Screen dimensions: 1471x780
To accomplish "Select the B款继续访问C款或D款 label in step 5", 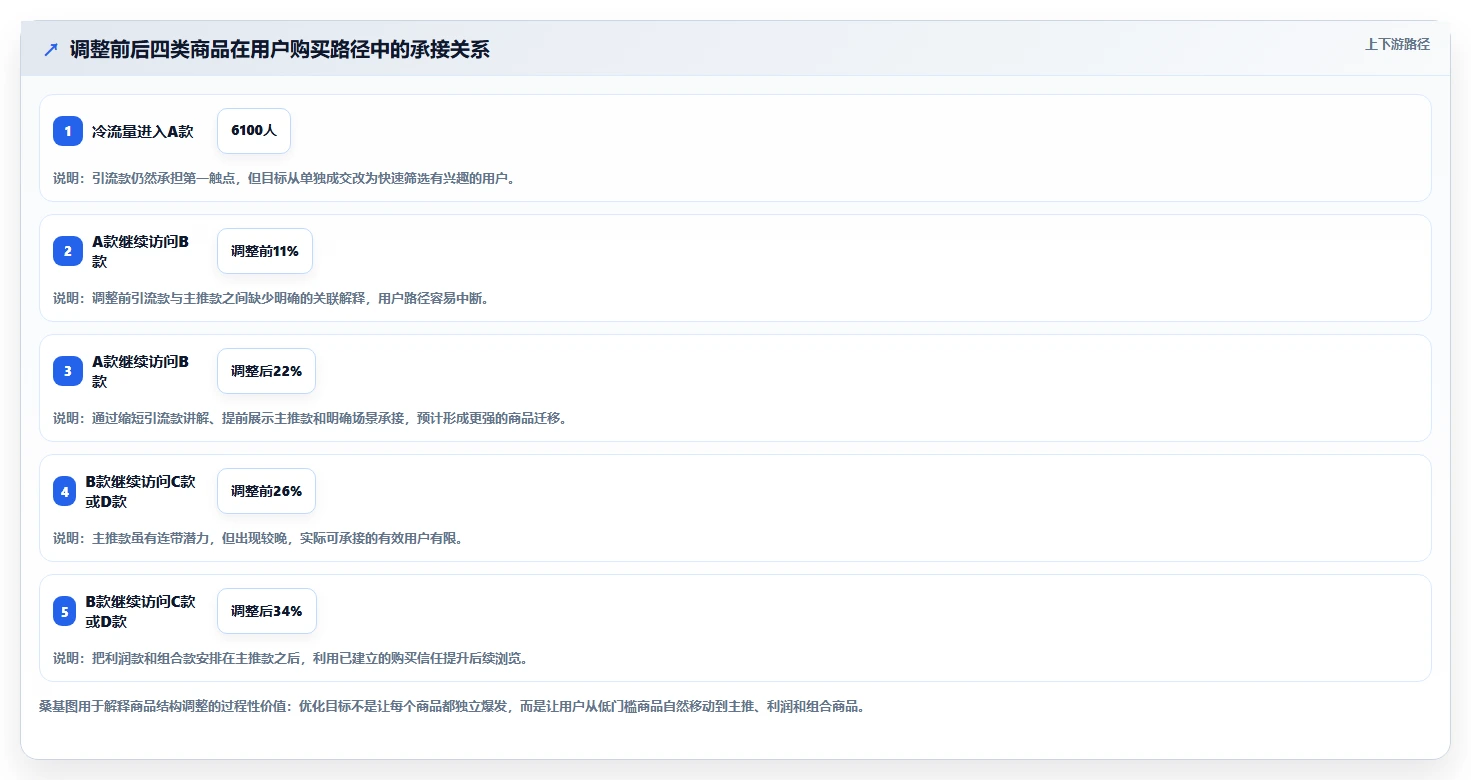I will tap(141, 611).
